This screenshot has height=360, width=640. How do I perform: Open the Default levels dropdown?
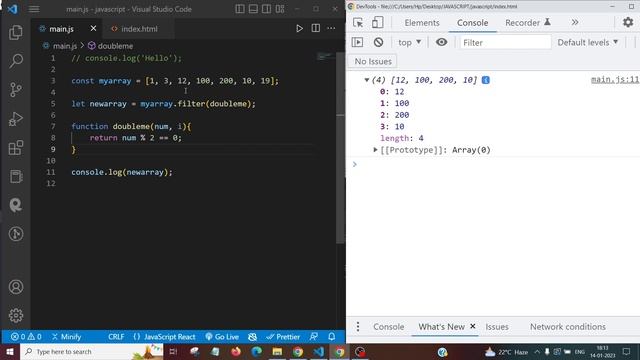(x=587, y=42)
